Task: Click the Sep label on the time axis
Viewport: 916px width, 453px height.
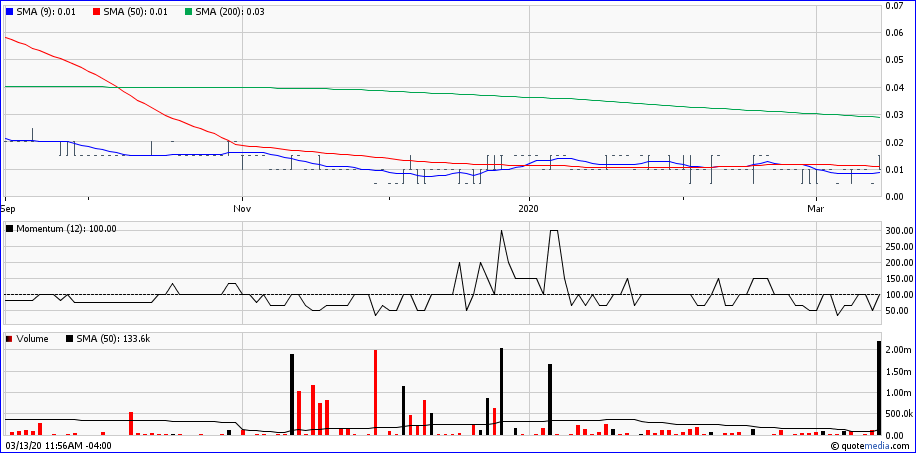Action: 8,209
